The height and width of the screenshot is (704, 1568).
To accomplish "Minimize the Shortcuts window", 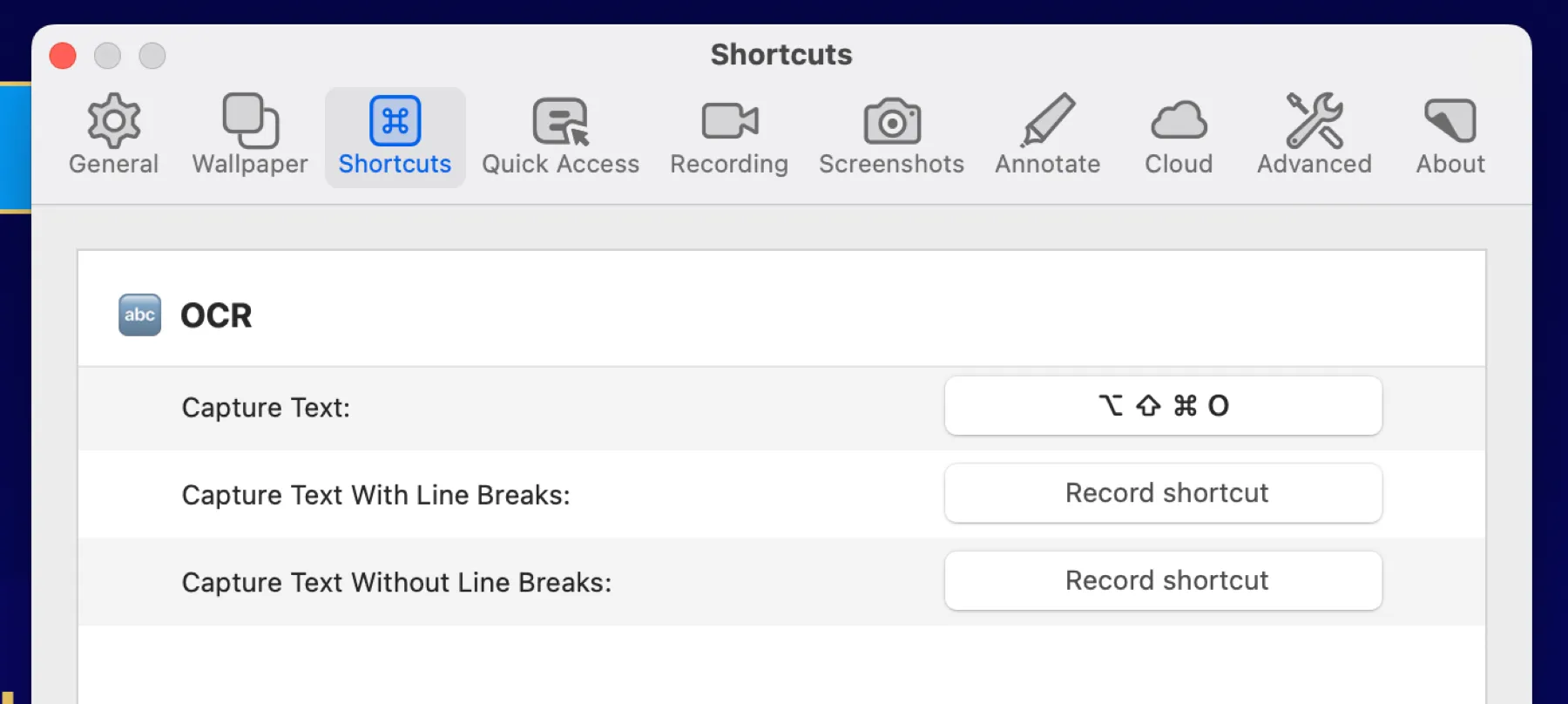I will (x=108, y=55).
